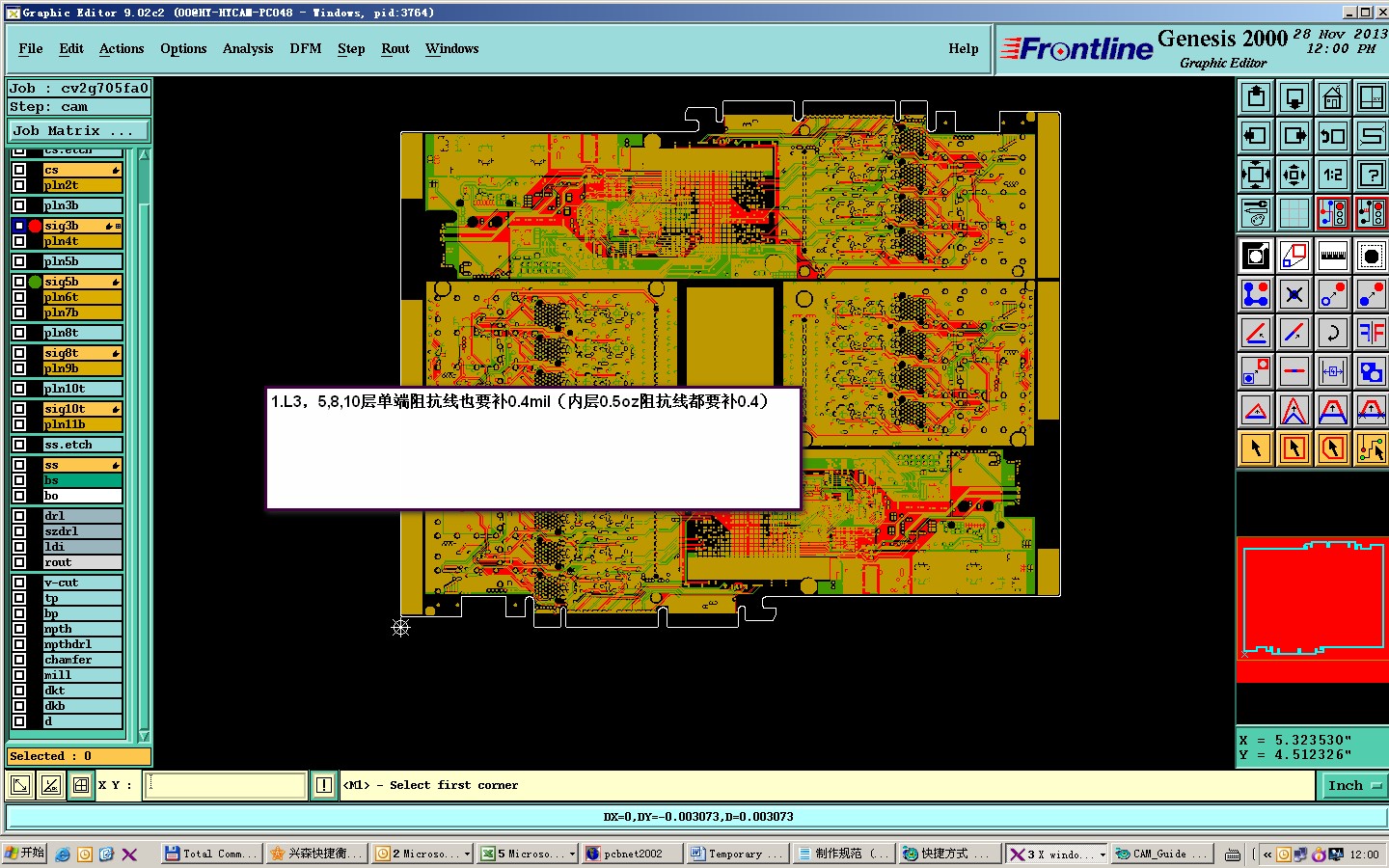Viewport: 1389px width, 868px height.
Task: Open the File menu
Action: pos(31,48)
